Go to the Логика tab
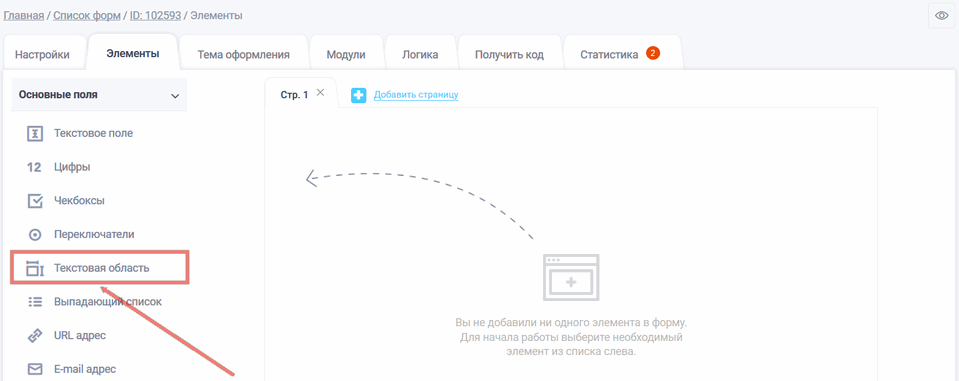This screenshot has width=959, height=381. 420,54
